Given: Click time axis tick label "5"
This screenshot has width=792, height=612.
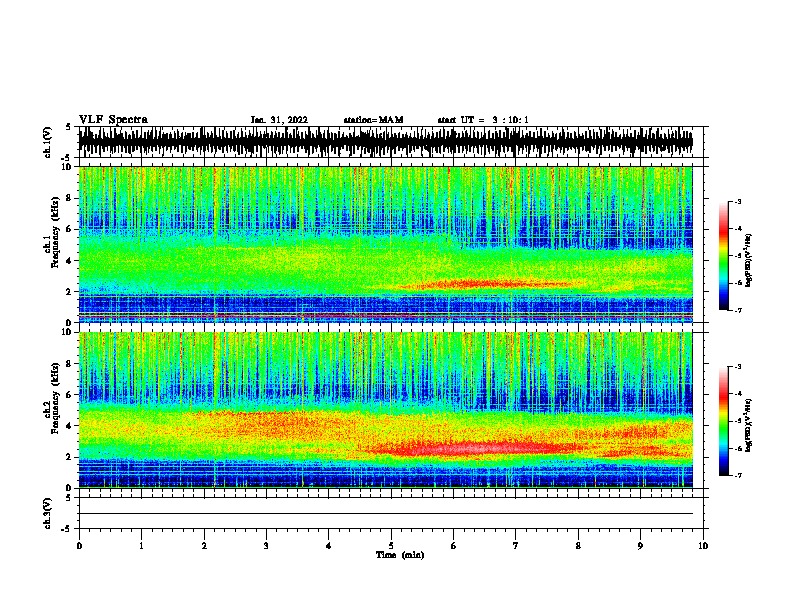Looking at the screenshot, I should click(x=391, y=546).
